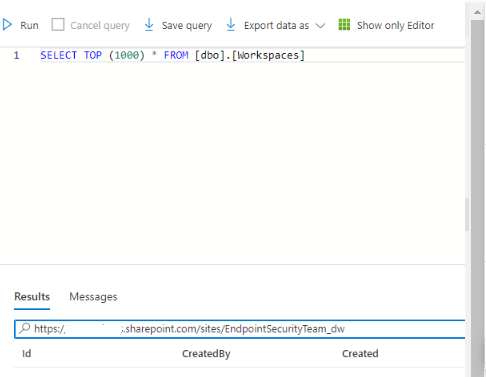Sort by the Id column header
Screen dimensions: 486x377
27,353
